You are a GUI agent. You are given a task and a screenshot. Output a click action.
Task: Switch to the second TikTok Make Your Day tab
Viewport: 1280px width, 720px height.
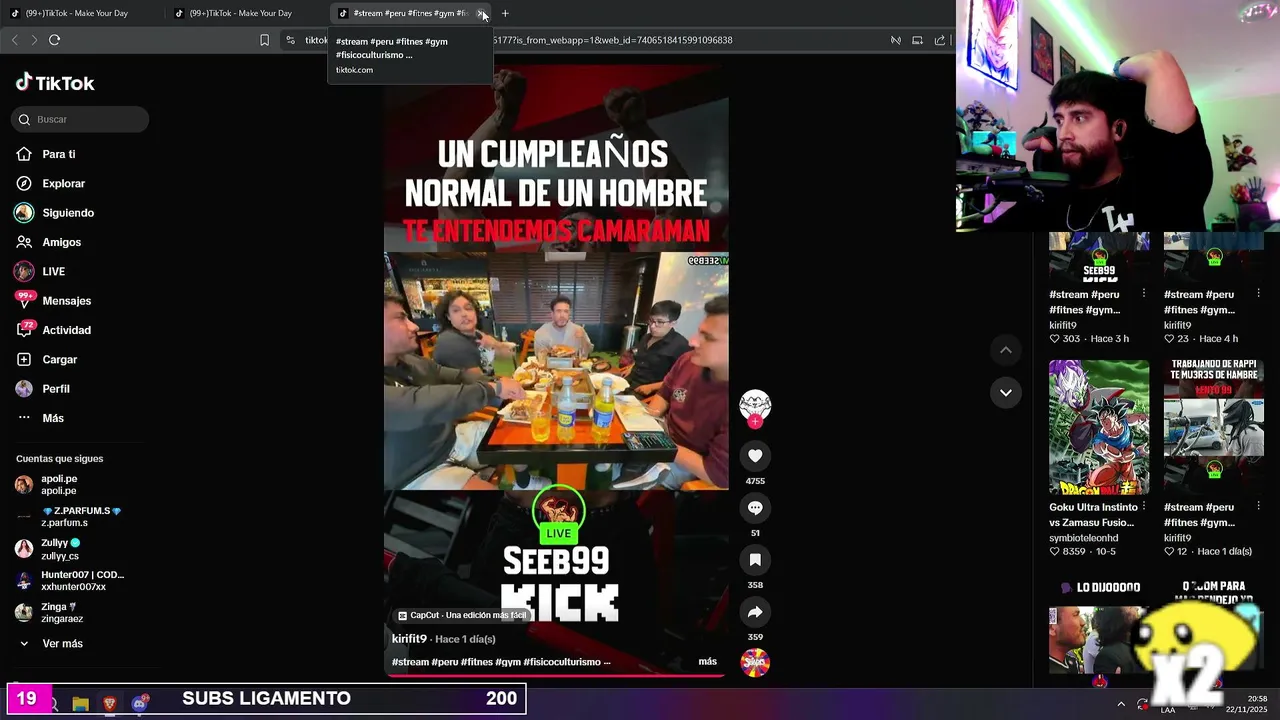click(246, 13)
